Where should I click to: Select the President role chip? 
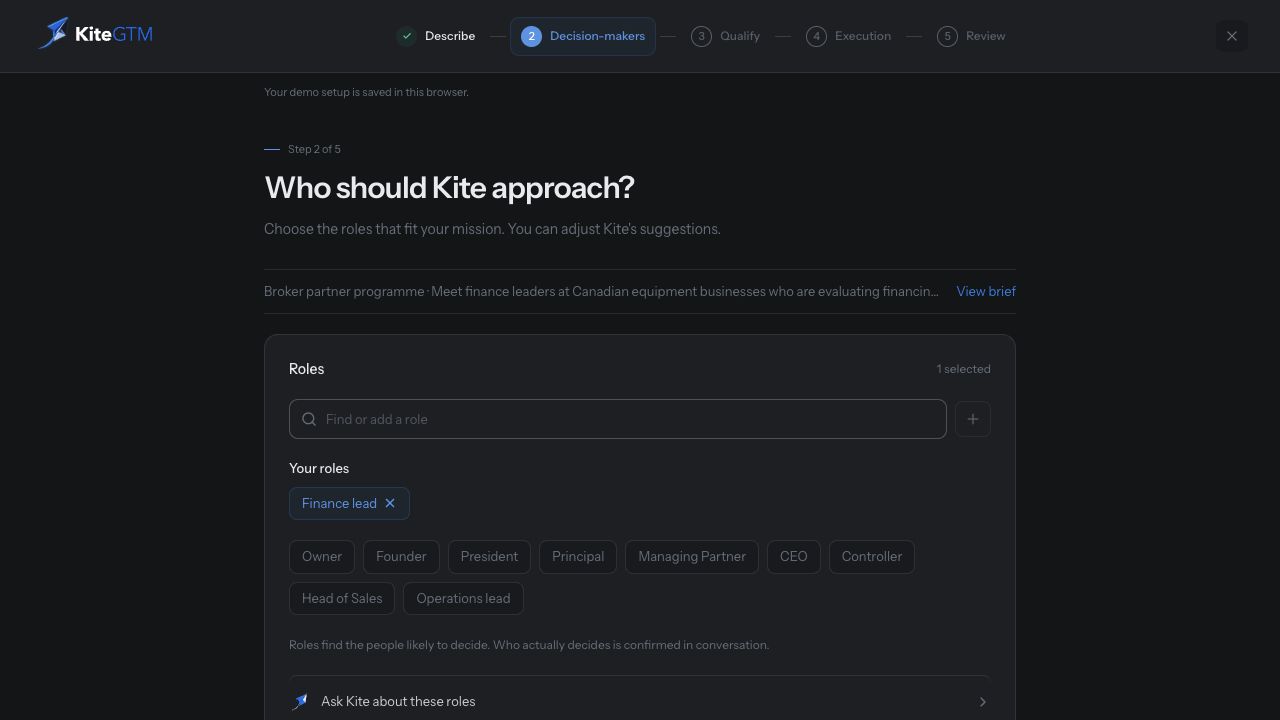click(489, 557)
